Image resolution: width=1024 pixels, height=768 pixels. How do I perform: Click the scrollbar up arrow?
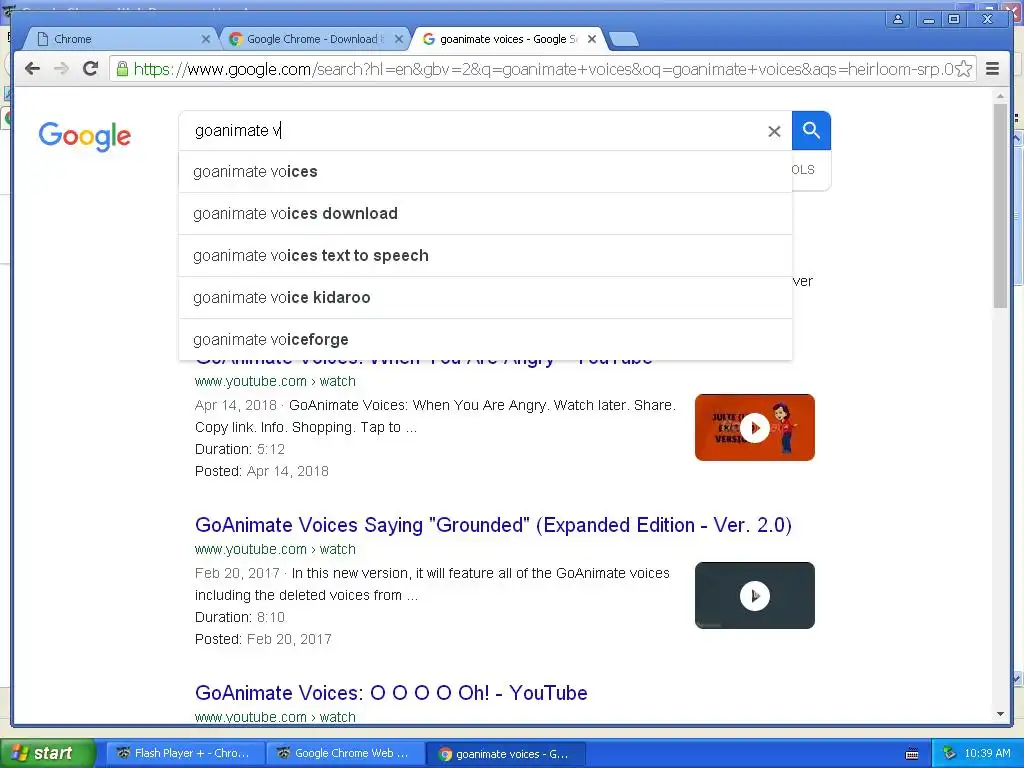point(1000,96)
